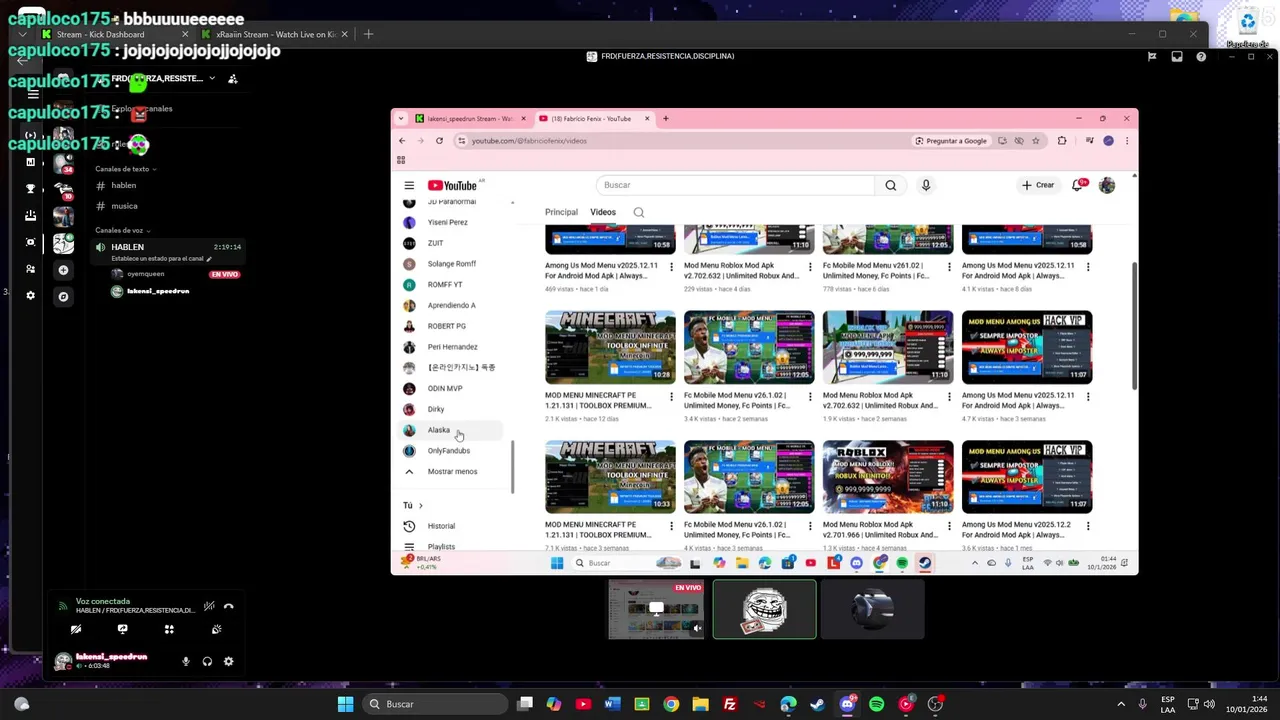Click the Windows Start button
The width and height of the screenshot is (1280, 720).
(x=345, y=704)
